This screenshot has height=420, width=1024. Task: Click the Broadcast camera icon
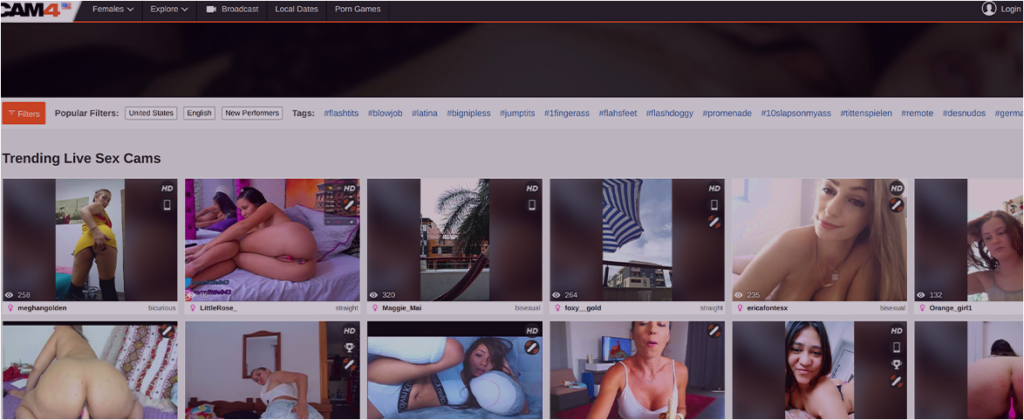point(211,9)
